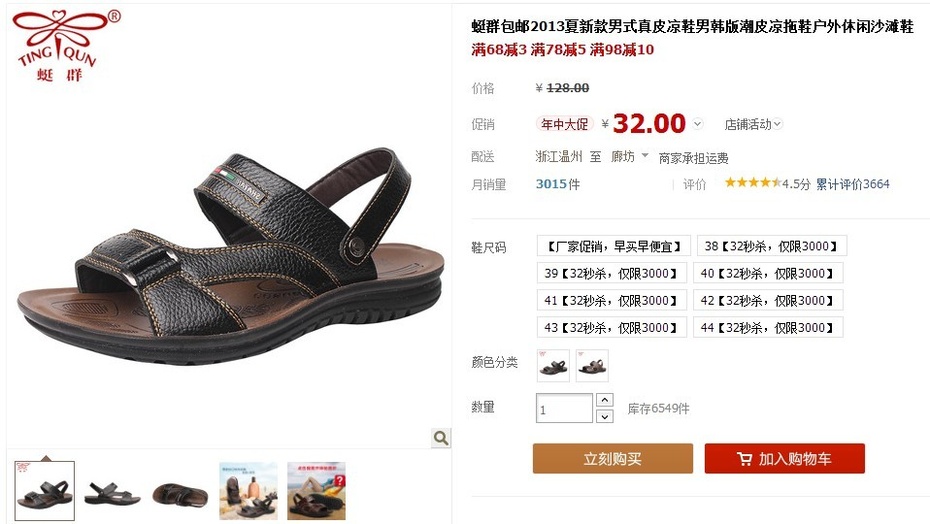
Task: Expand the 店铺活动 dropdown
Action: 753,124
